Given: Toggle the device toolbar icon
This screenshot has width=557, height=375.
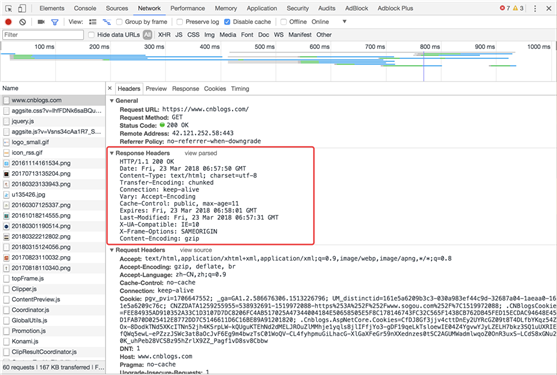Looking at the screenshot, I should pos(22,8).
